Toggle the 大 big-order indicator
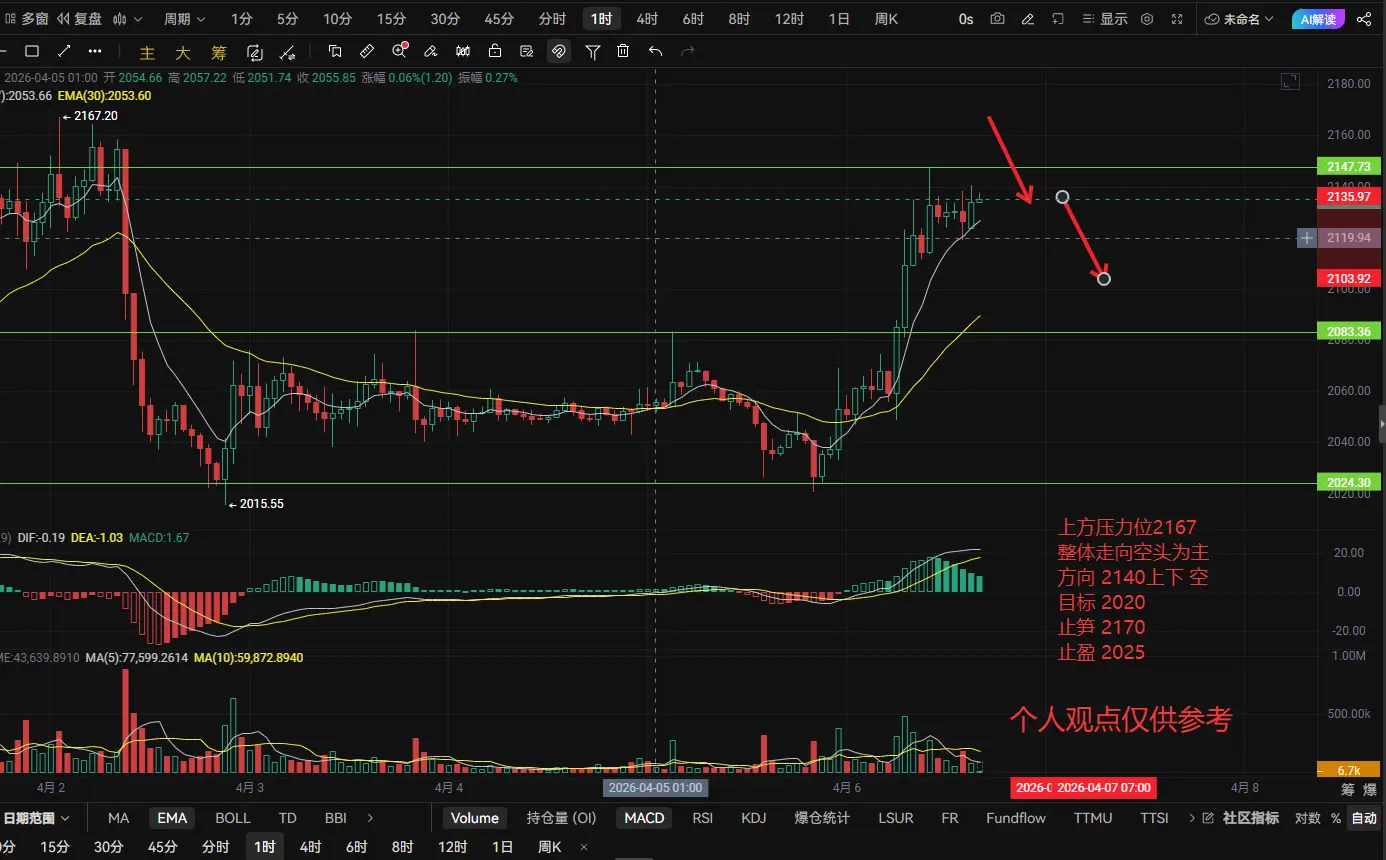The width and height of the screenshot is (1386, 860). click(x=183, y=53)
